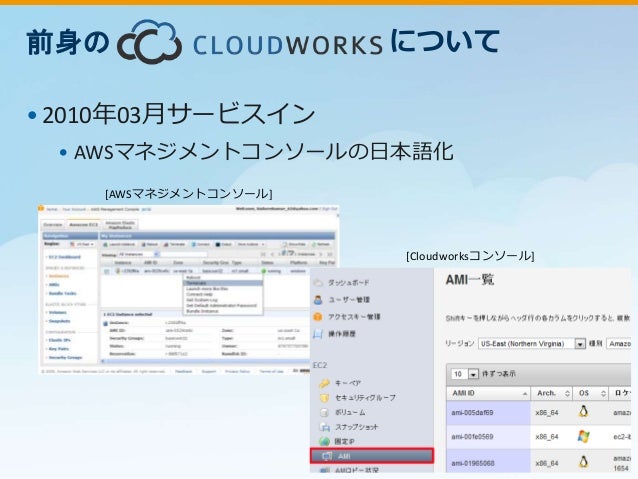Viewport: 638px width, 479px height.
Task: Click the Launch Instance toolbar button in AWS console
Action: [119, 244]
